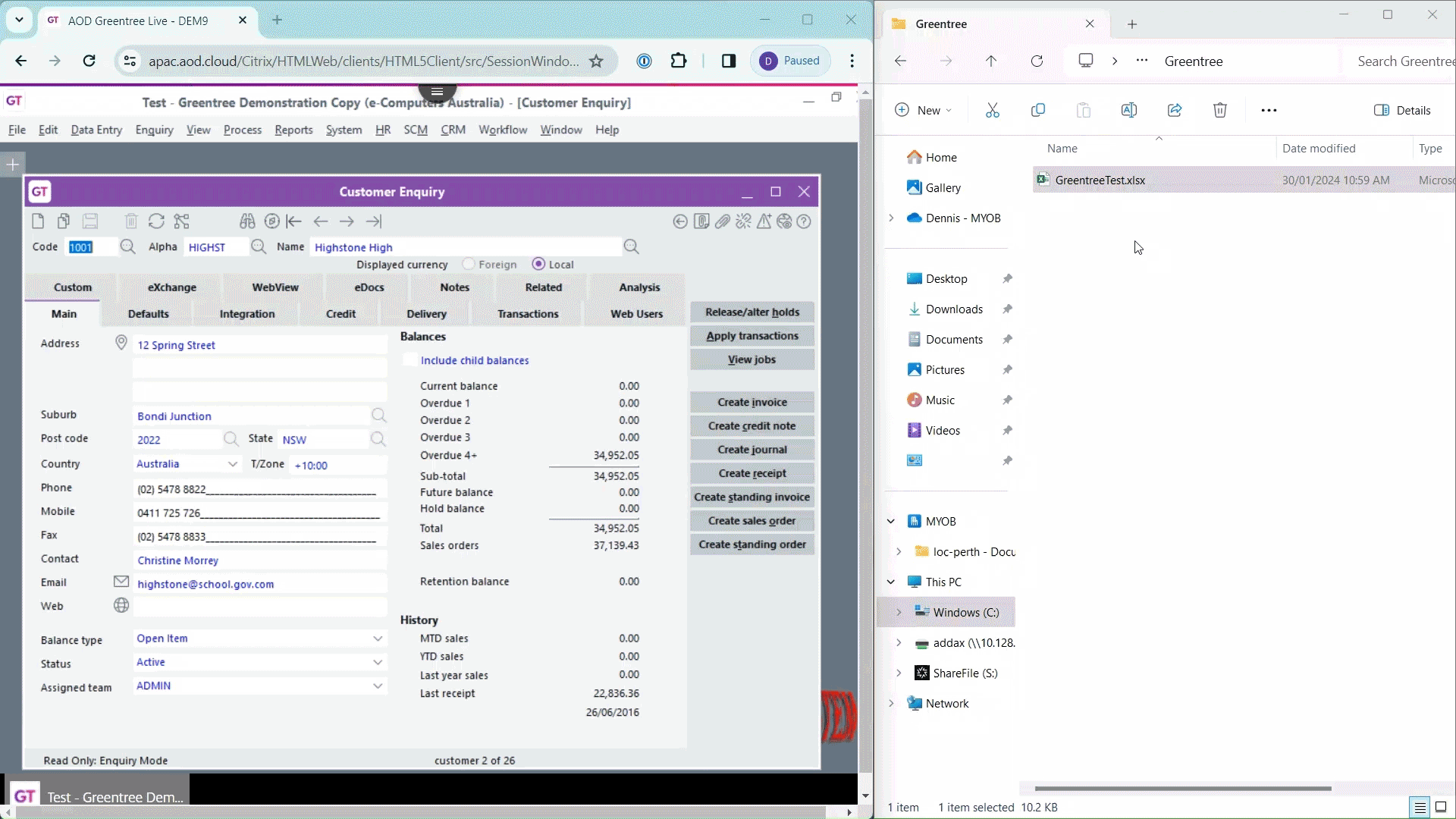Click the Release/alter holds button
1456x819 pixels.
pos(752,312)
